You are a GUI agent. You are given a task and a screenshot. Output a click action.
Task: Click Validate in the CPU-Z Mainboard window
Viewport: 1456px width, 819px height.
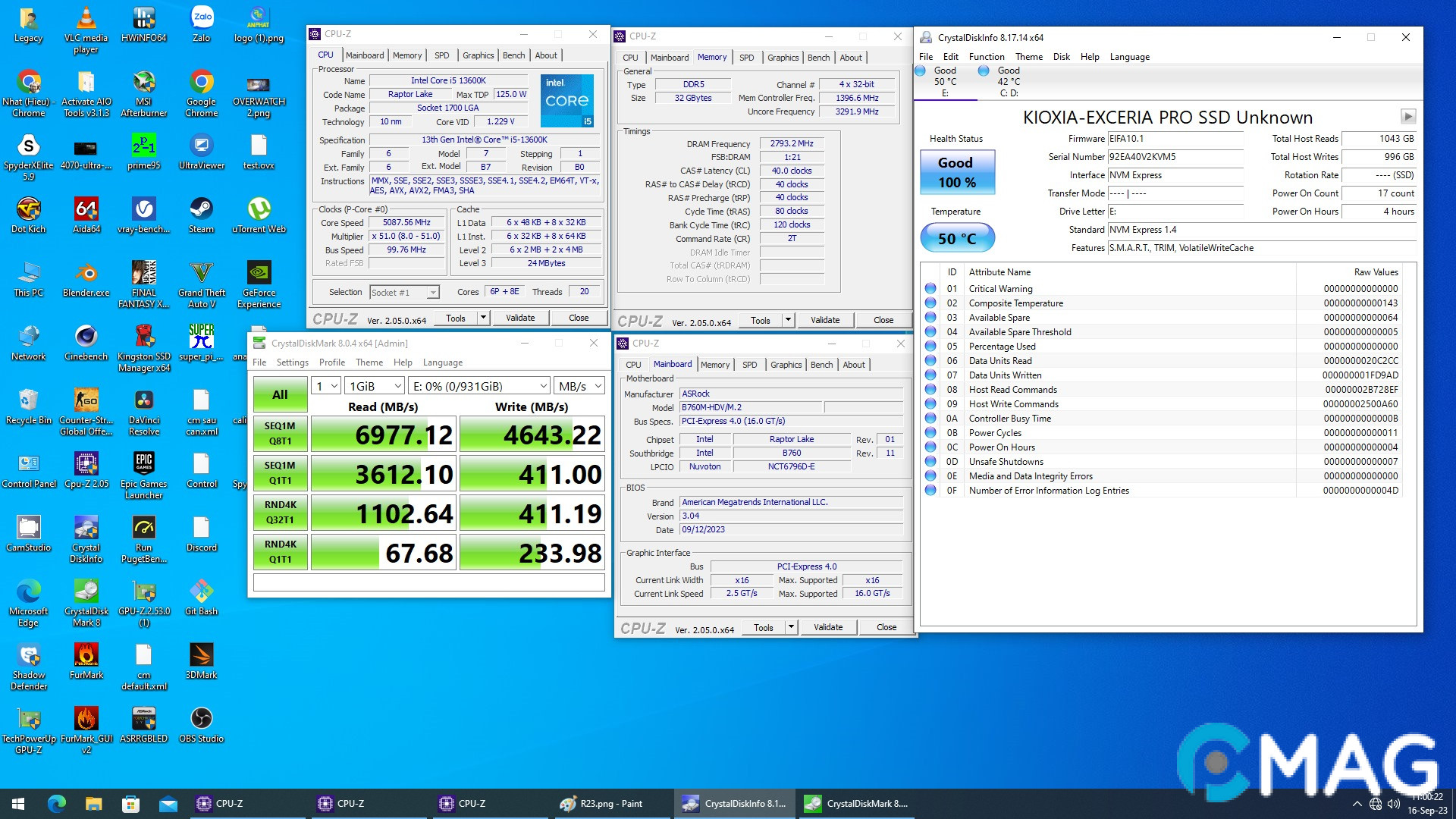tap(827, 627)
